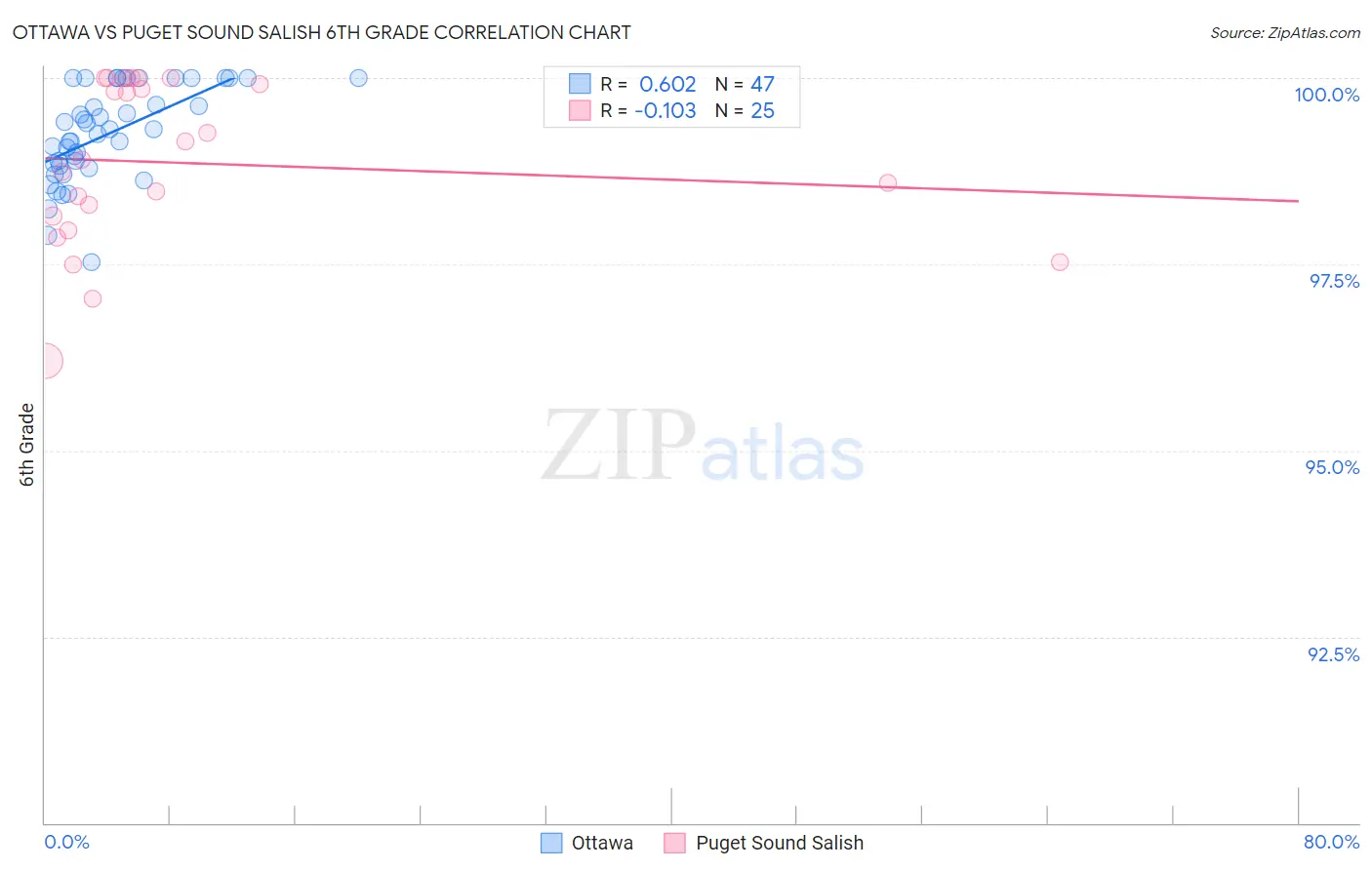Click the N = 25 sample count
This screenshot has height=870, width=1372.
[745, 110]
